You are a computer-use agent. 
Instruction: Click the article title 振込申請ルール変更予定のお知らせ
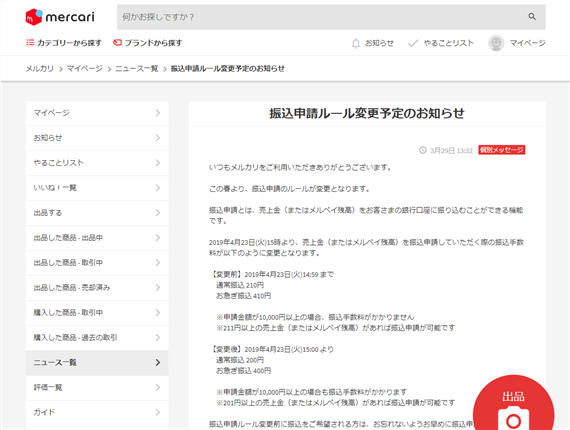(367, 113)
